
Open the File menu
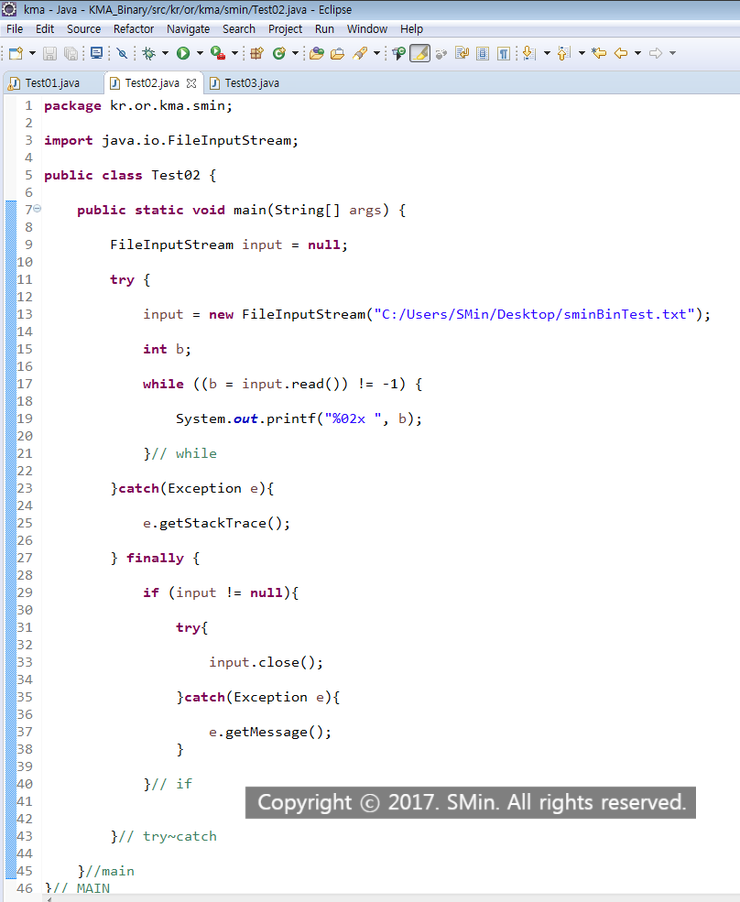coord(15,29)
